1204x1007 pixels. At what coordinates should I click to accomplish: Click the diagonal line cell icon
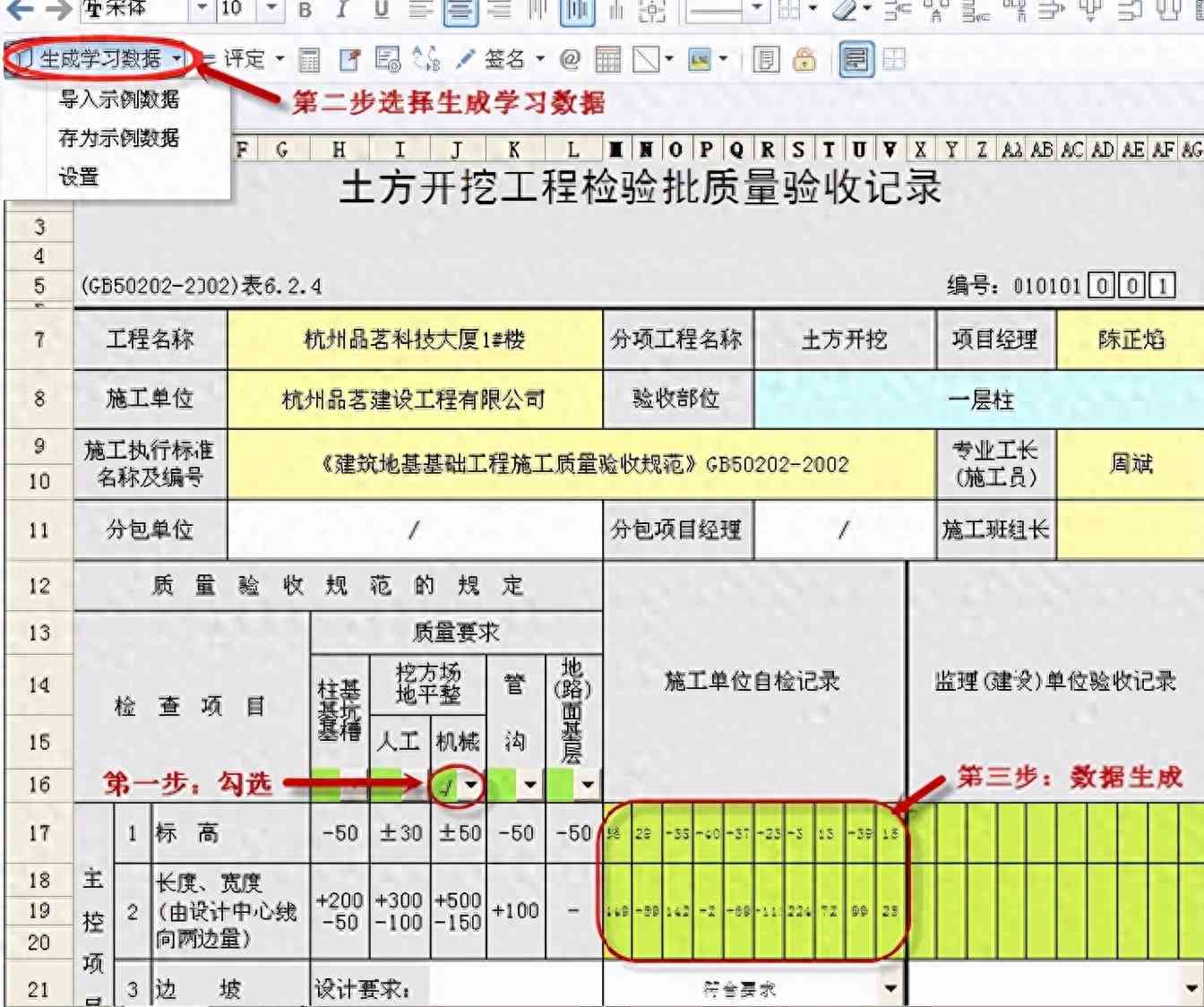pyautogui.click(x=647, y=60)
